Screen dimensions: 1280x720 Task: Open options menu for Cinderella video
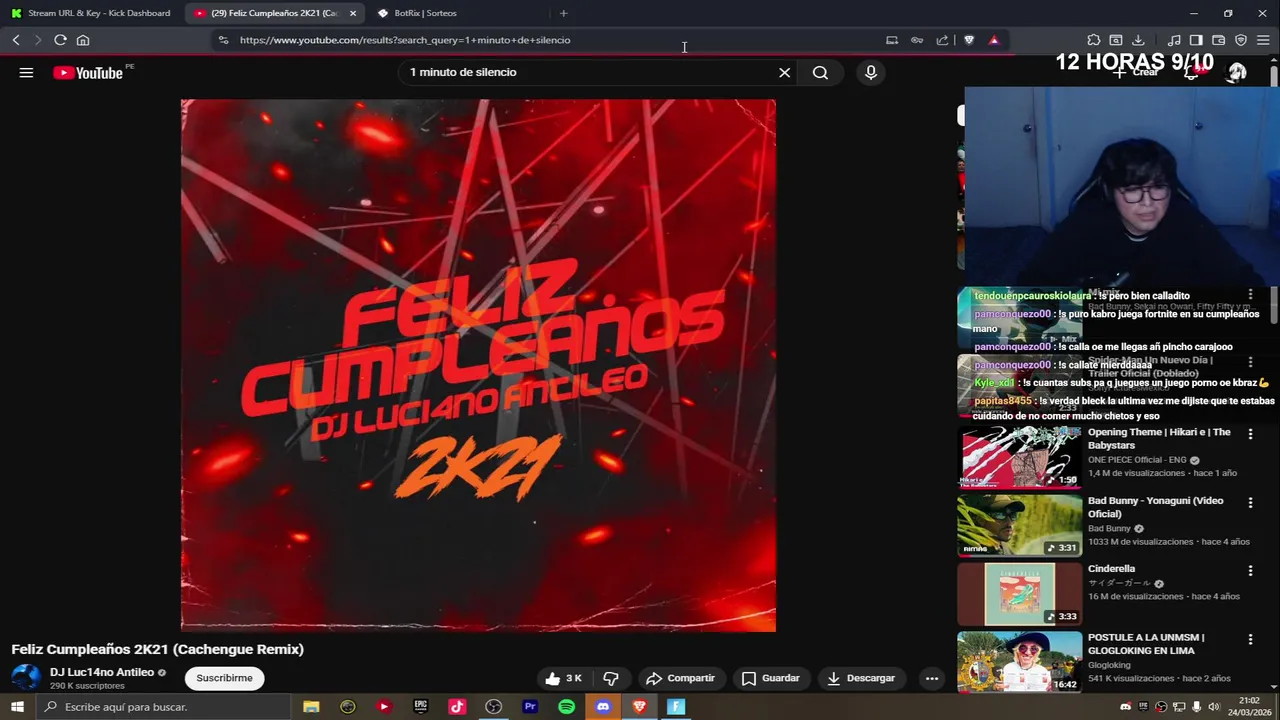coord(1250,570)
